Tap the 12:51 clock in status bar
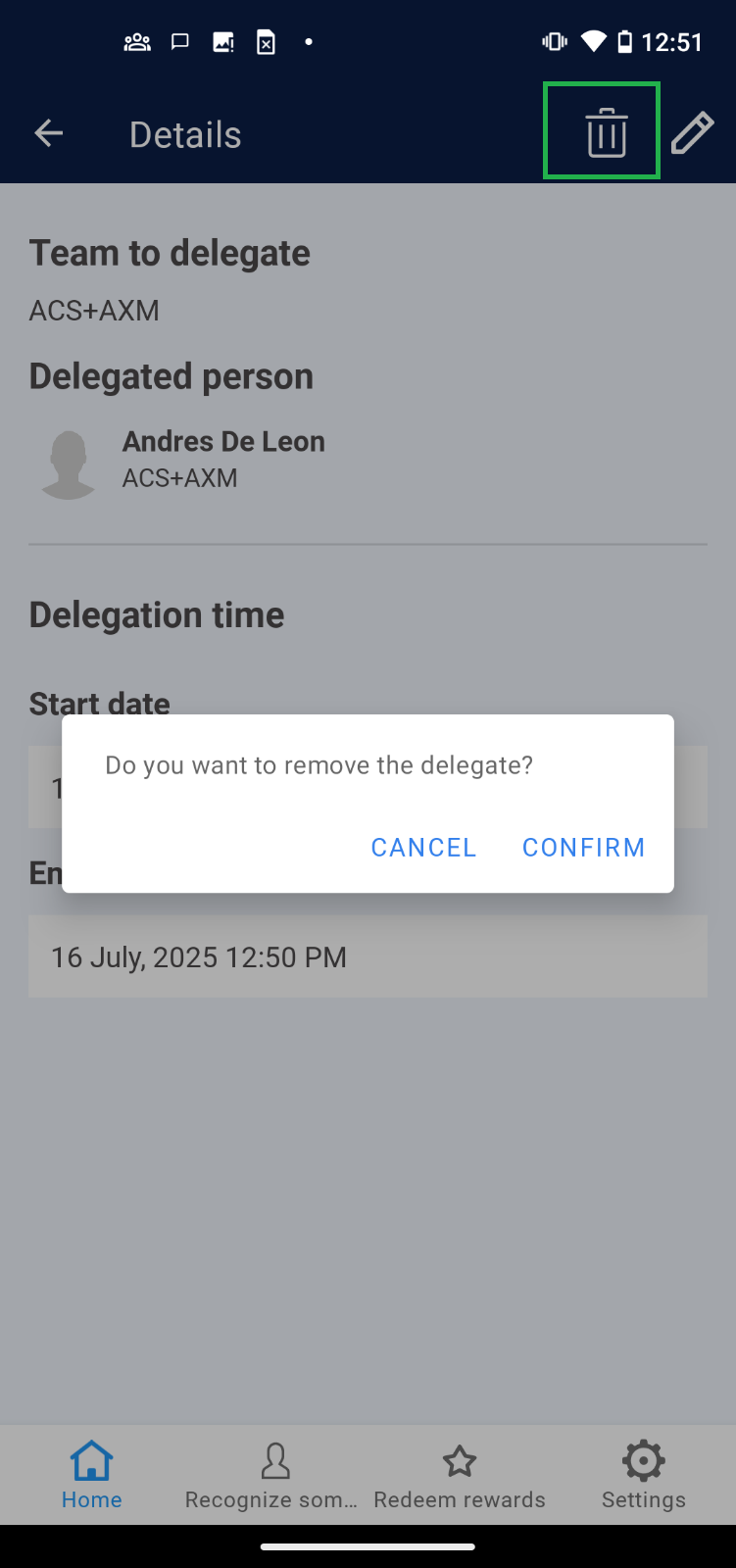This screenshot has height=1568, width=736. [x=672, y=42]
